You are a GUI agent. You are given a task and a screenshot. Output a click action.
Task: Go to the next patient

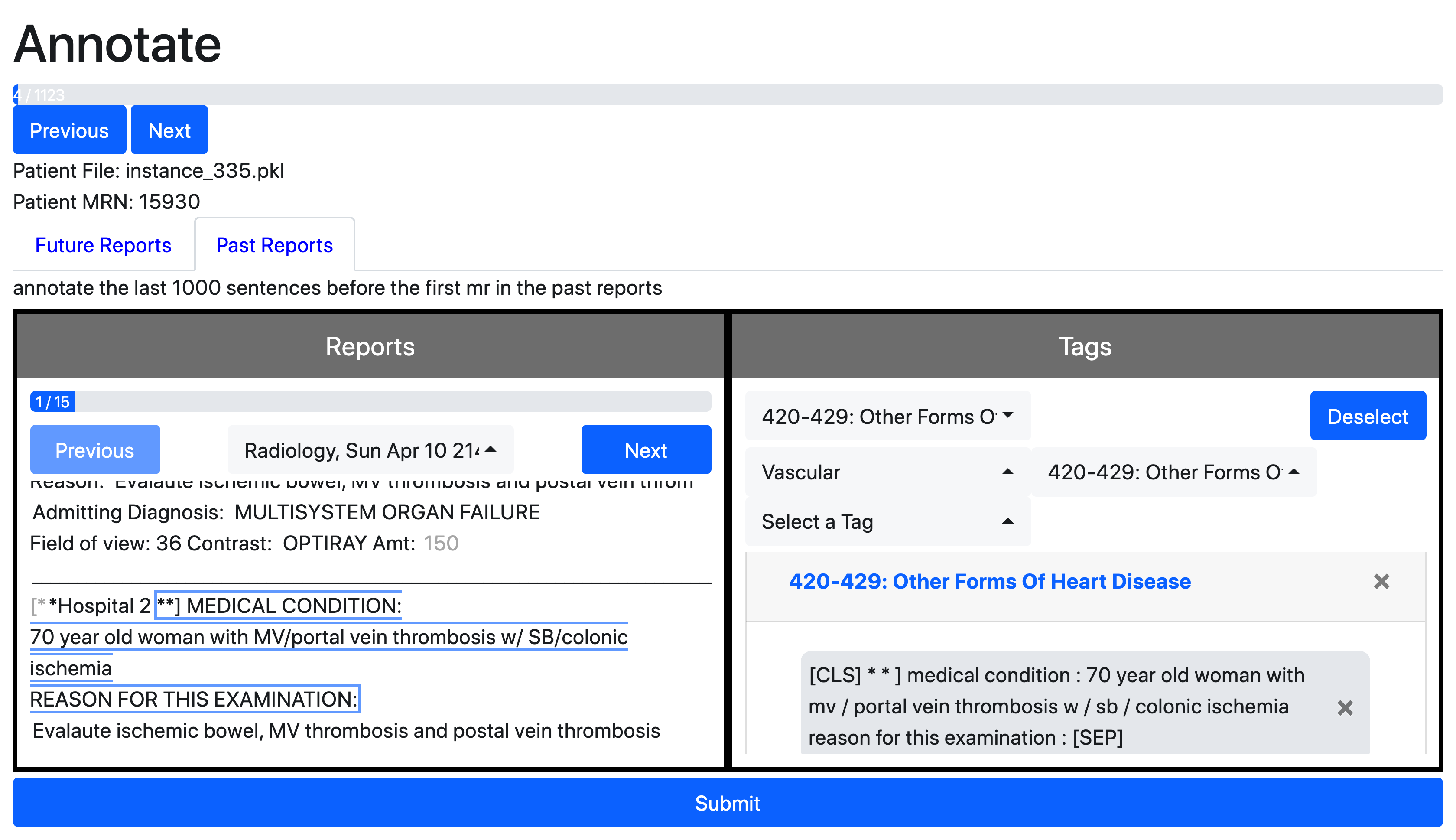tap(169, 130)
